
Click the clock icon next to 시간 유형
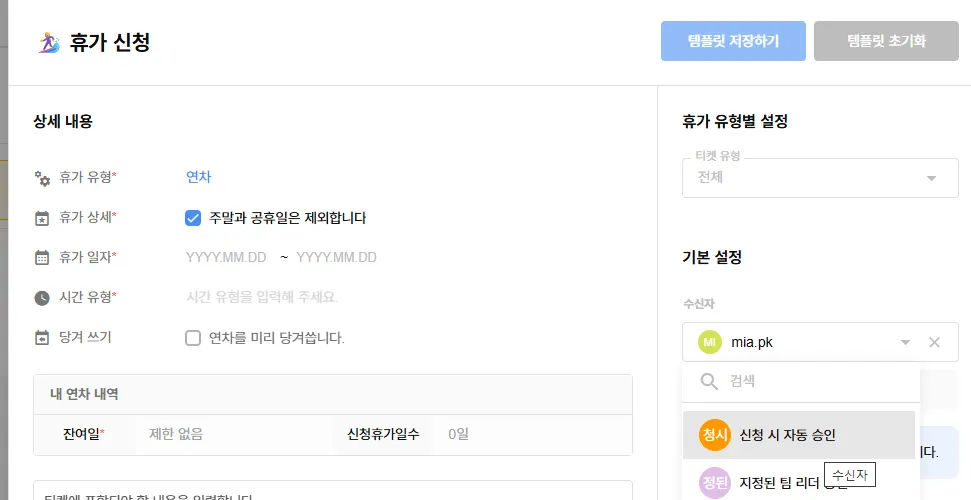[x=41, y=298]
